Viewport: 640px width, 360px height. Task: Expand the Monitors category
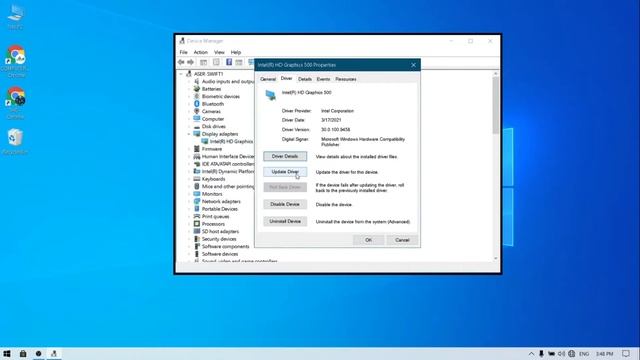tap(189, 194)
